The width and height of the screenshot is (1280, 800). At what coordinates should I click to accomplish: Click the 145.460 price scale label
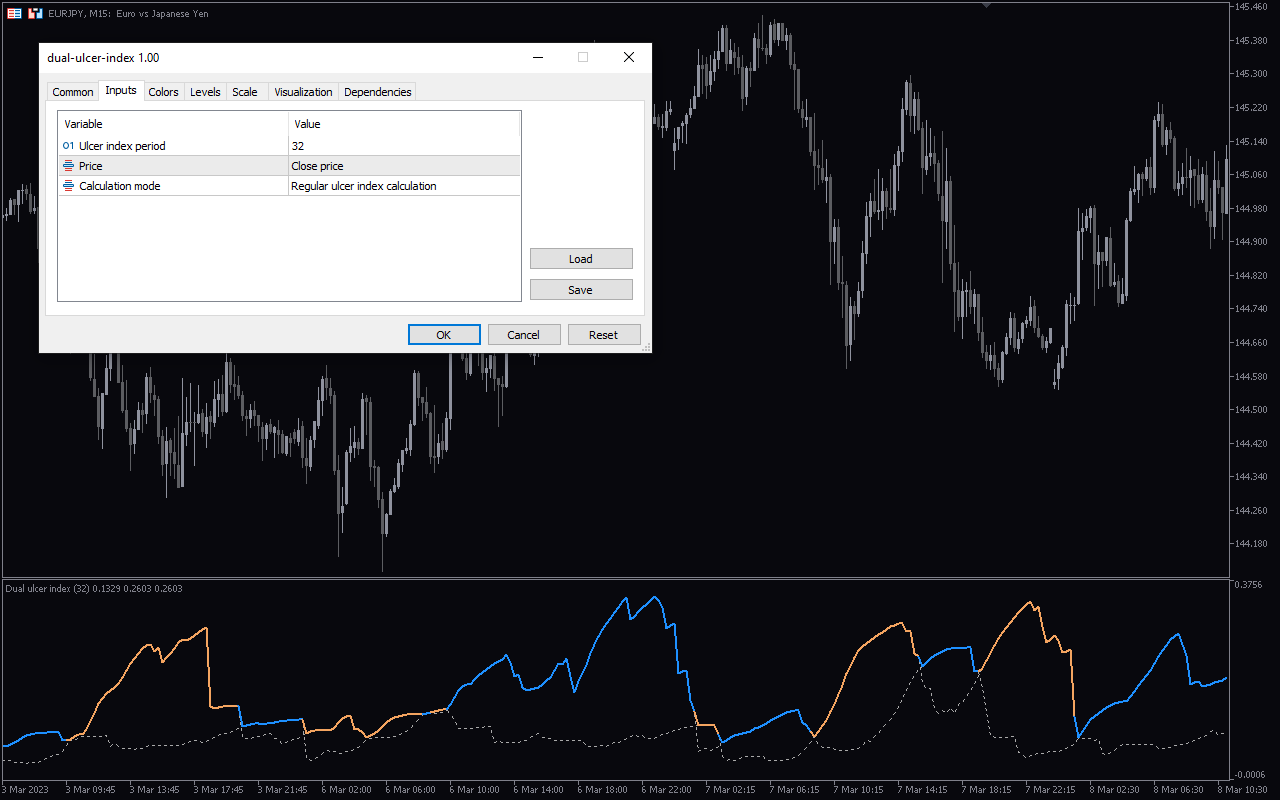pyautogui.click(x=1251, y=7)
